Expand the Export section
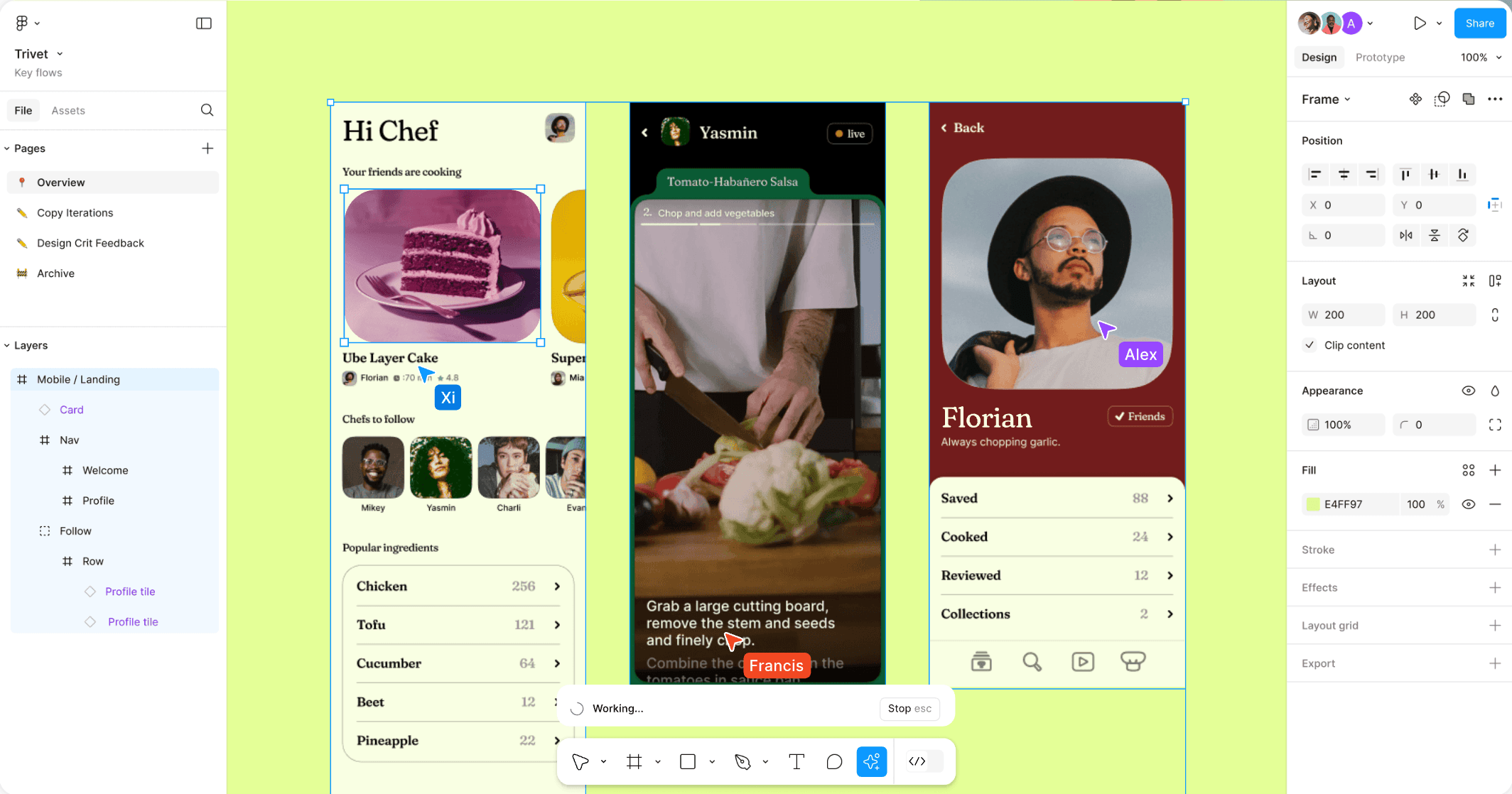Screen dimensions: 1512x794 pos(1497,662)
